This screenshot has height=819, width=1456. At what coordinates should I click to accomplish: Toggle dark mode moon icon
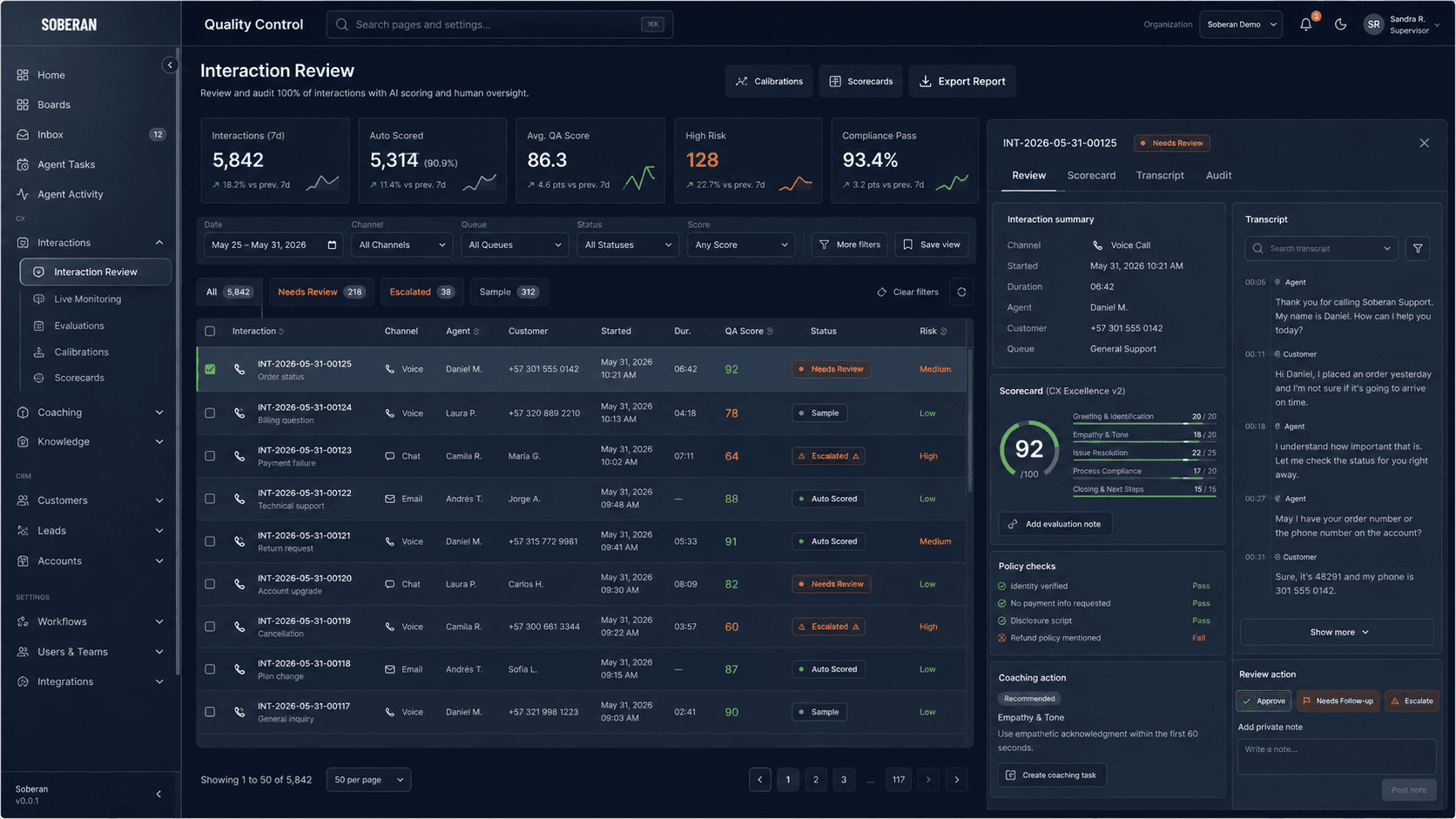[1340, 24]
